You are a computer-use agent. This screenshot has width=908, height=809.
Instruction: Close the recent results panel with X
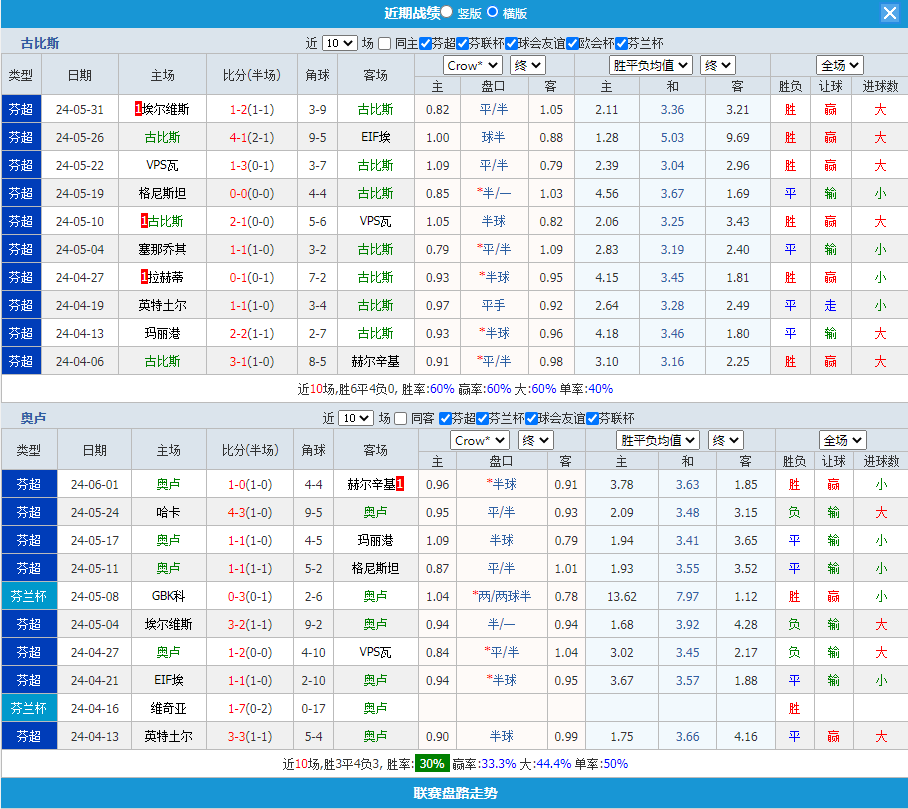click(x=889, y=13)
